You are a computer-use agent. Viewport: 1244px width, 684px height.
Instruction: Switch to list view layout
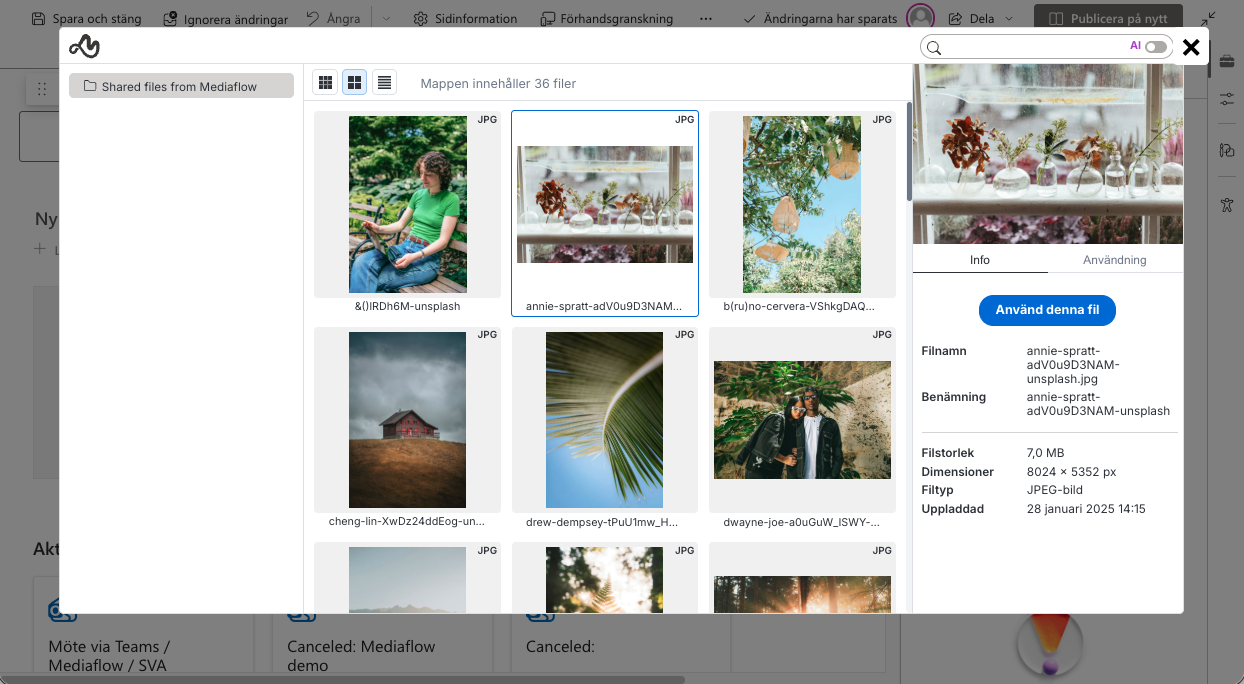[384, 83]
